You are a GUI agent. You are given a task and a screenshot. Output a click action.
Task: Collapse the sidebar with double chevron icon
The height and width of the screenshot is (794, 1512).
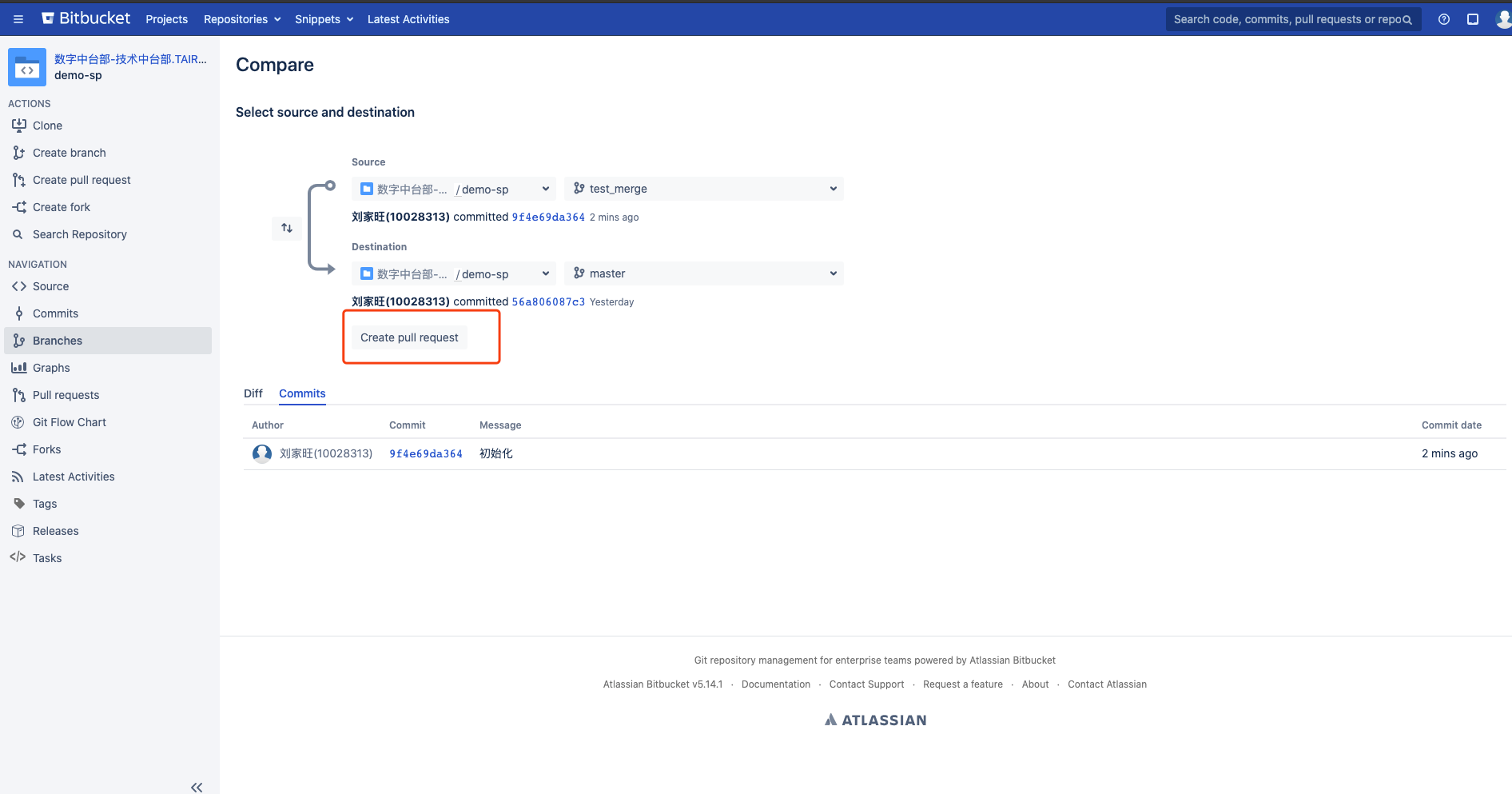(197, 787)
